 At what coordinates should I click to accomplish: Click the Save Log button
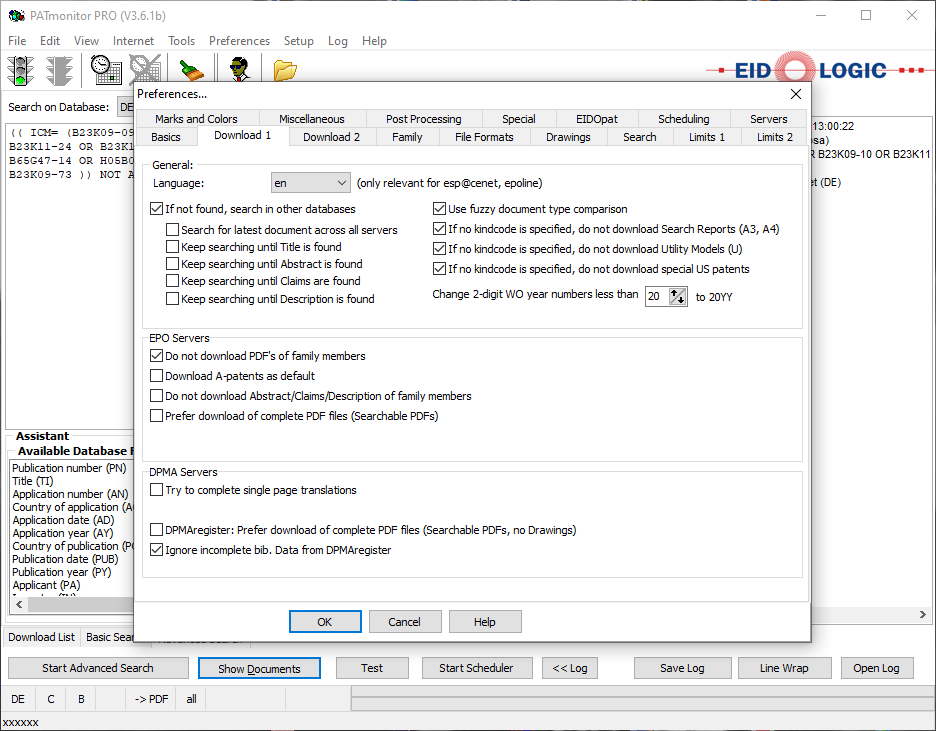click(x=682, y=668)
